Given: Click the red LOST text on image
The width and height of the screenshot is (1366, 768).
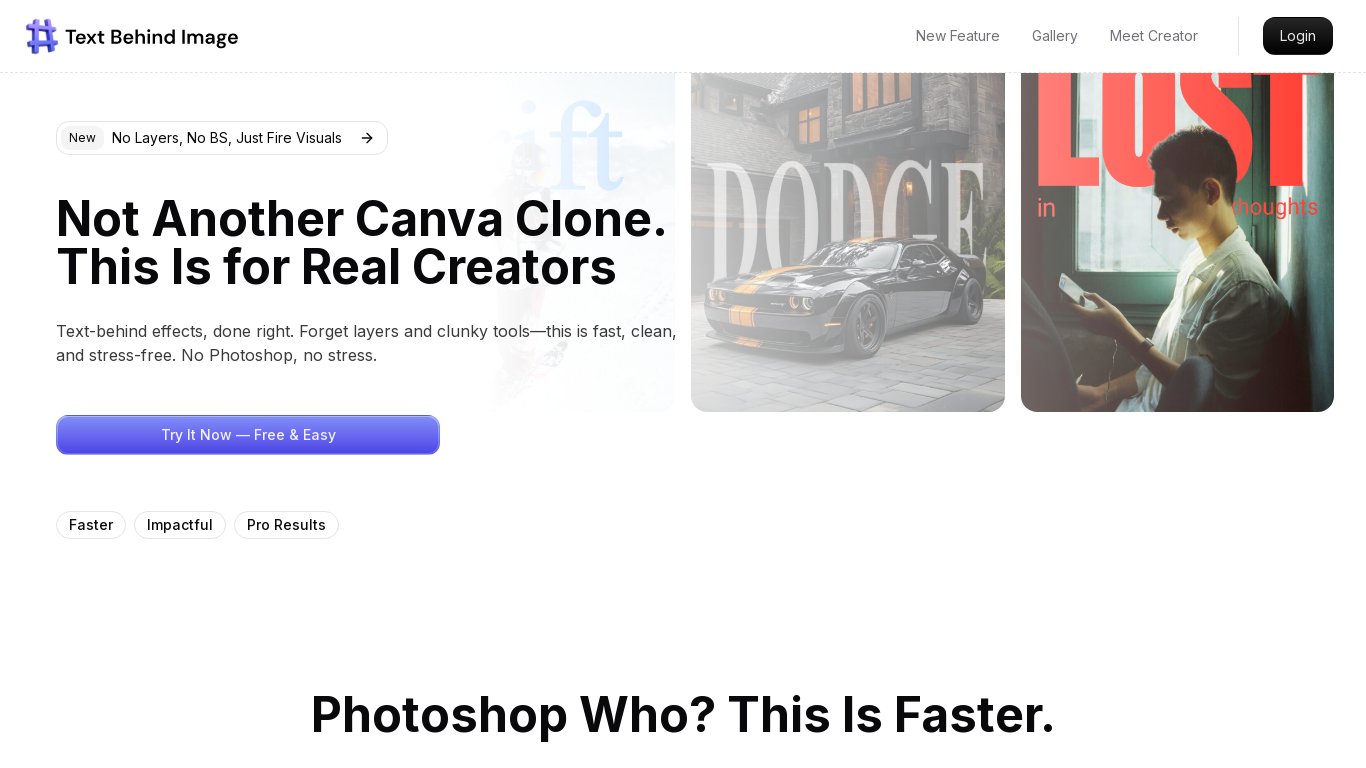Looking at the screenshot, I should pos(1172,128).
